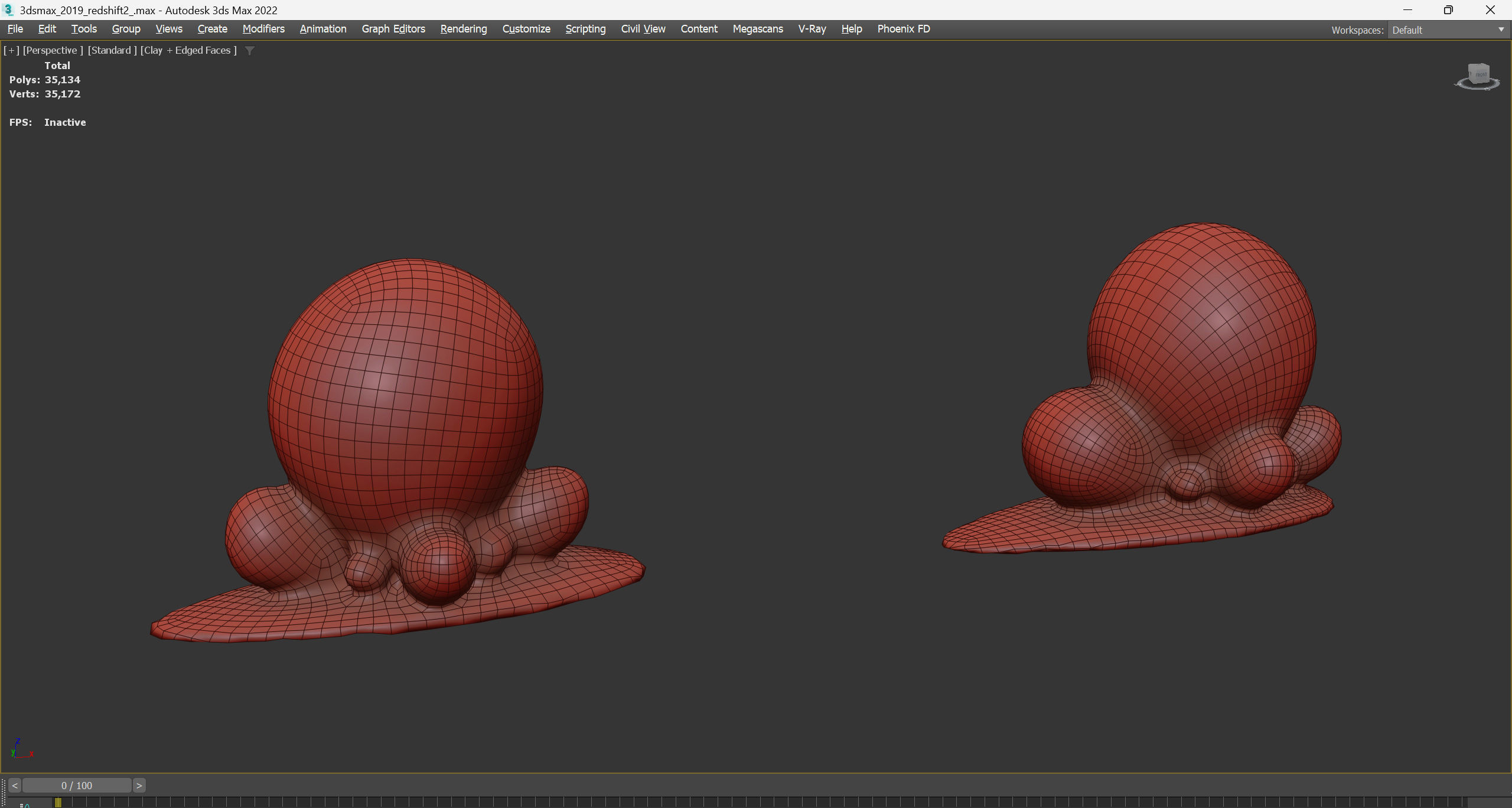The image size is (1512, 808).
Task: Open the Phoenix FD menu
Action: click(903, 29)
